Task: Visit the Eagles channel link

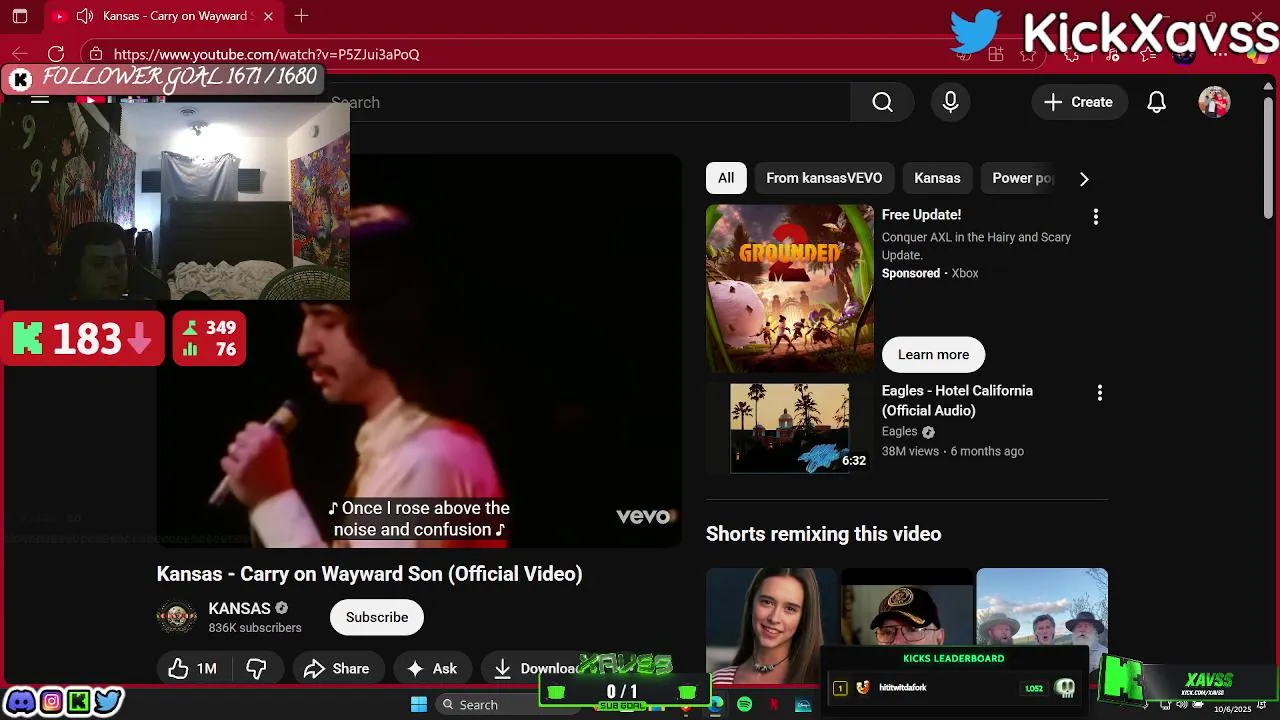Action: 899,431
